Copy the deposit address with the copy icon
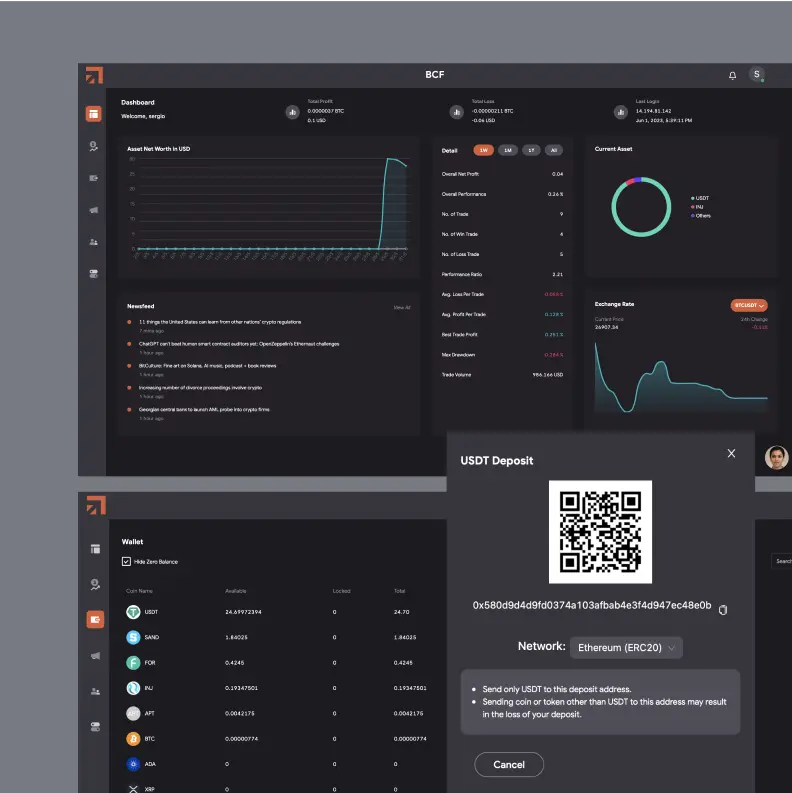792x793 pixels. (723, 610)
